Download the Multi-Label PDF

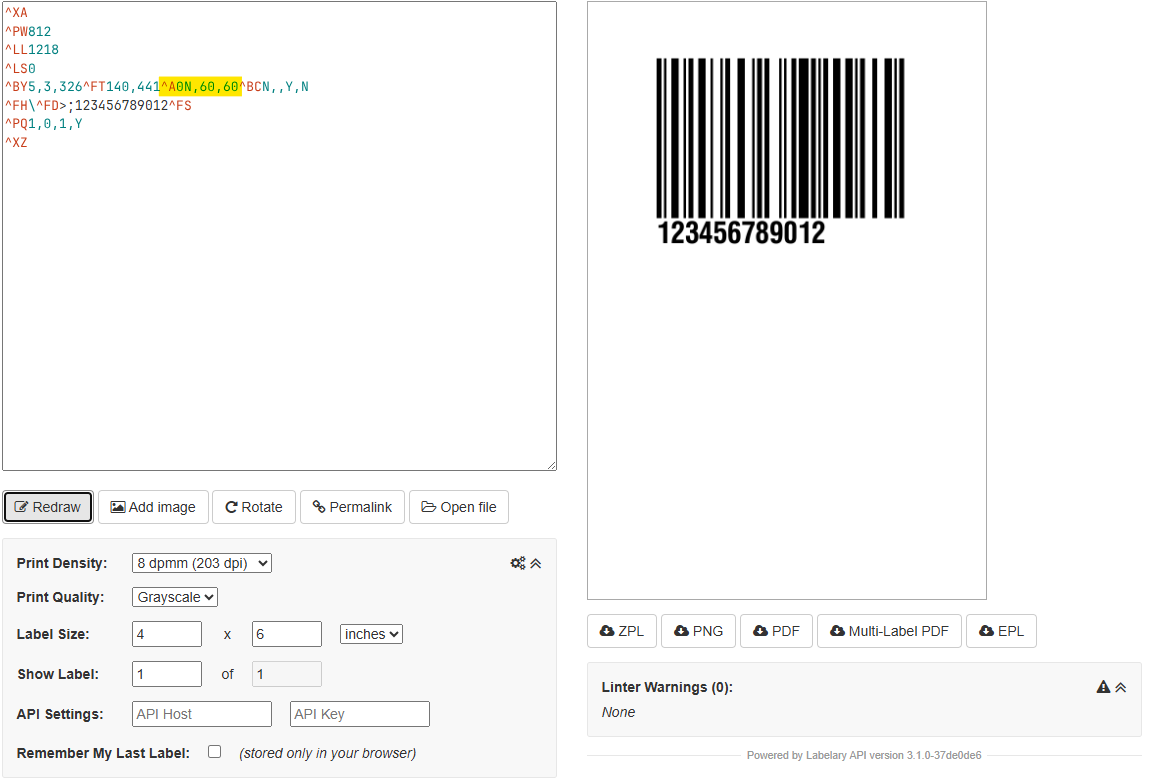(x=889, y=631)
